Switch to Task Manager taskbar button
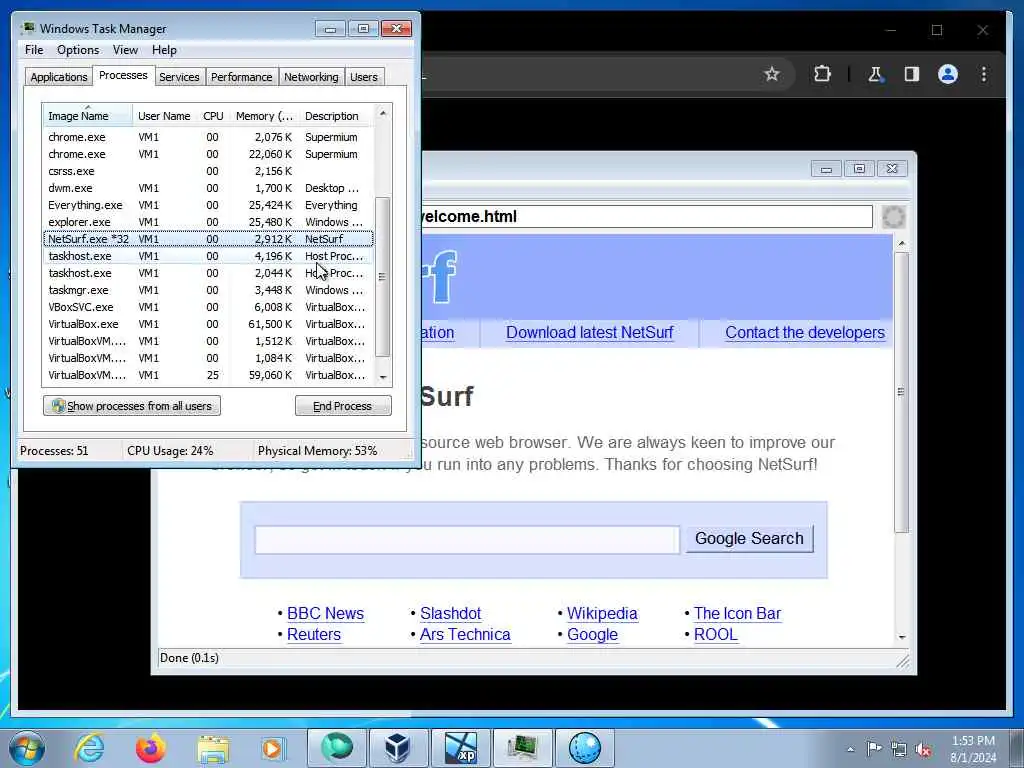The height and width of the screenshot is (768, 1024). (x=522, y=748)
